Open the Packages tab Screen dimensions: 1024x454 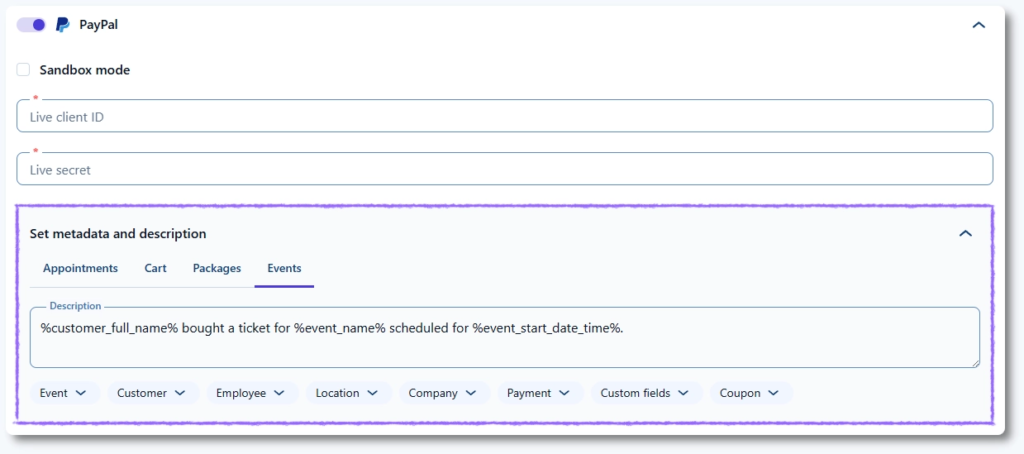point(217,268)
